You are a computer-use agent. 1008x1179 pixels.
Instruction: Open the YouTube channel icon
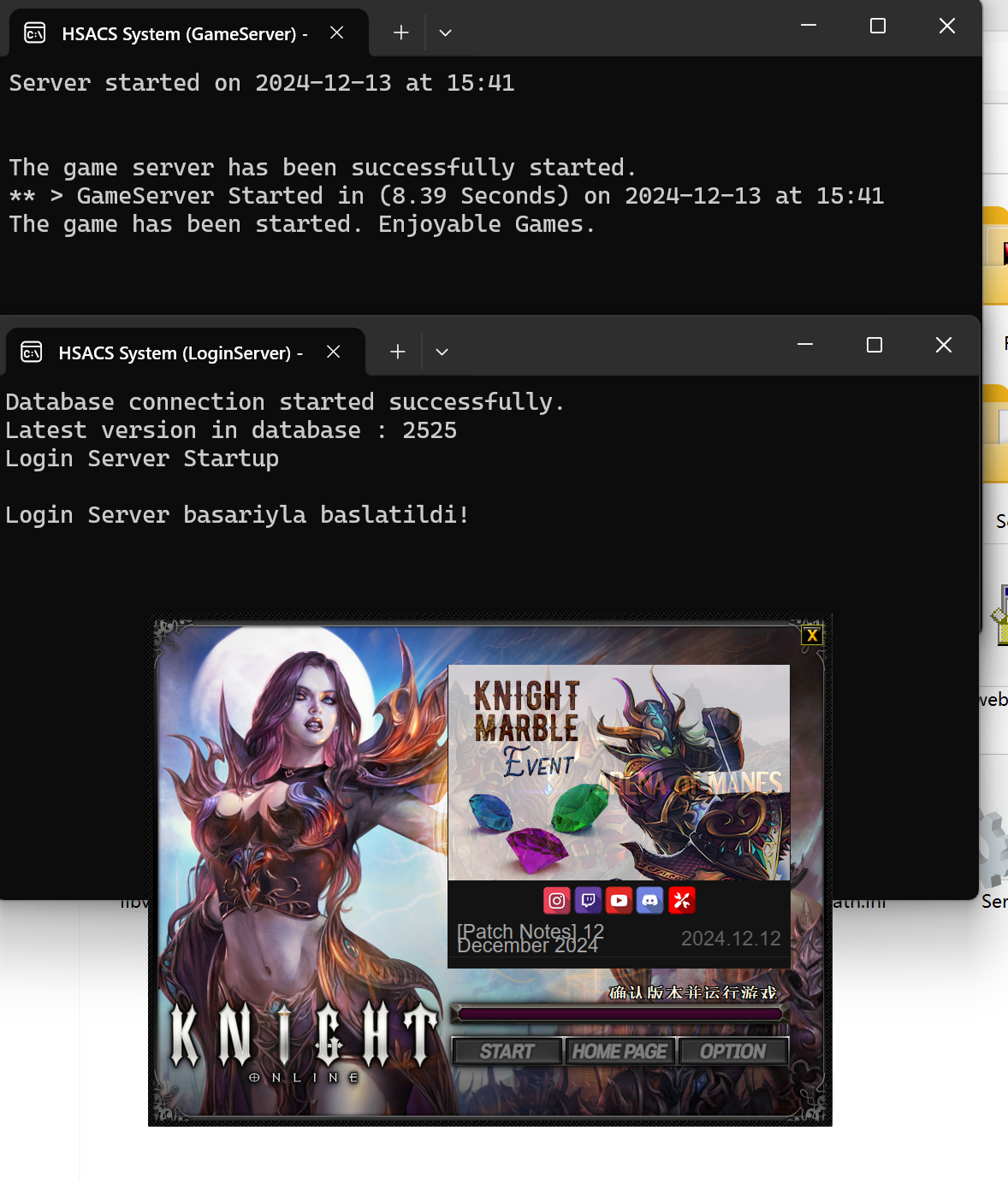[x=619, y=900]
